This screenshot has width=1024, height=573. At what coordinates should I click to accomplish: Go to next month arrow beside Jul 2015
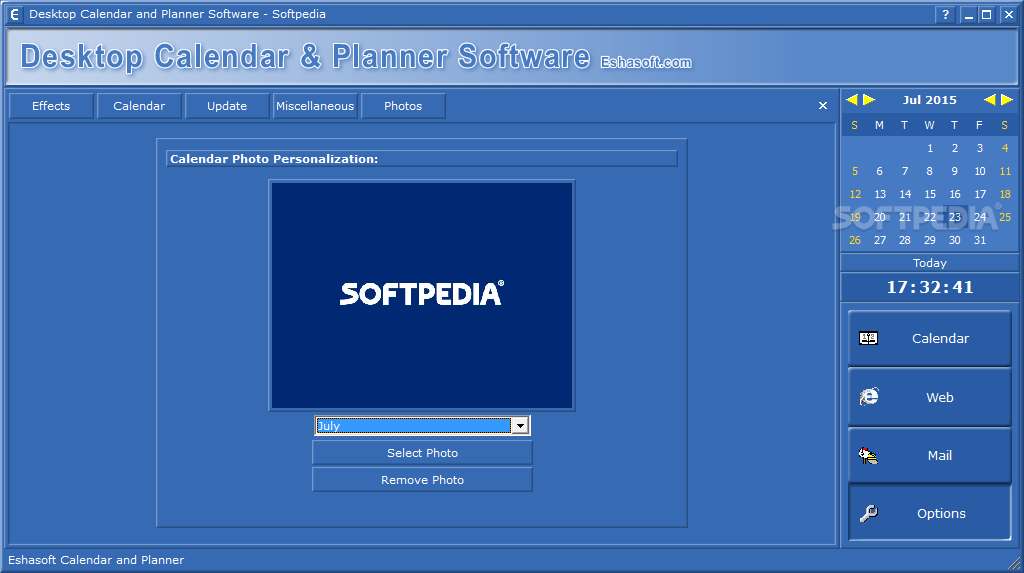click(x=869, y=100)
